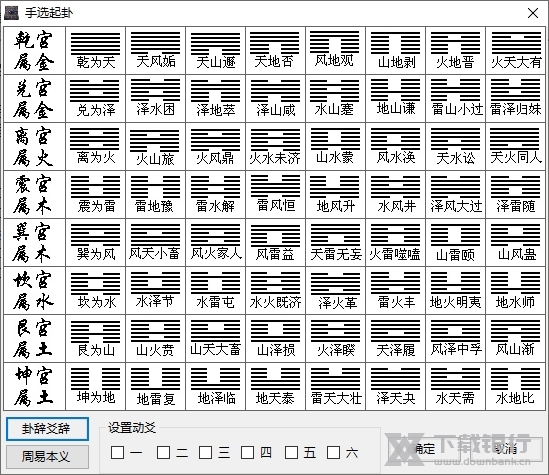Image resolution: width=549 pixels, height=475 pixels.
Task: Pick the 水地比 hexagram
Action: point(515,386)
